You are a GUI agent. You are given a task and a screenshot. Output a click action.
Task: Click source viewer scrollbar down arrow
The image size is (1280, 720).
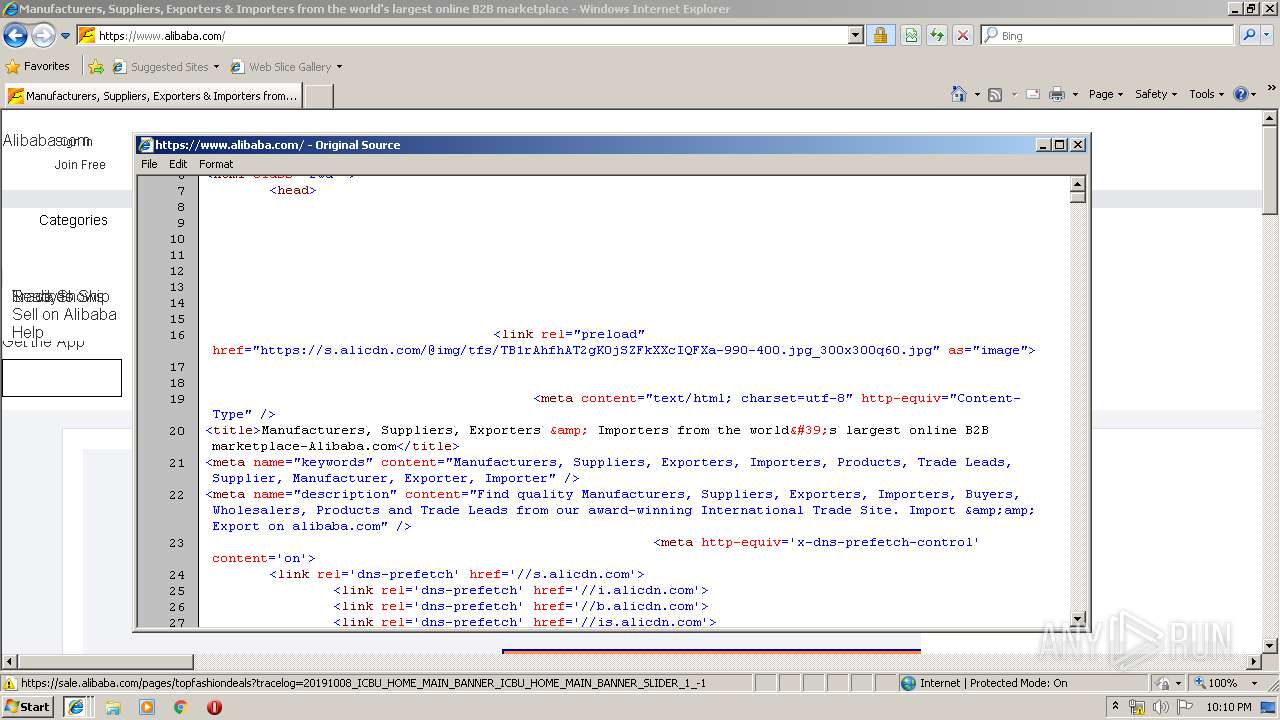1078,619
